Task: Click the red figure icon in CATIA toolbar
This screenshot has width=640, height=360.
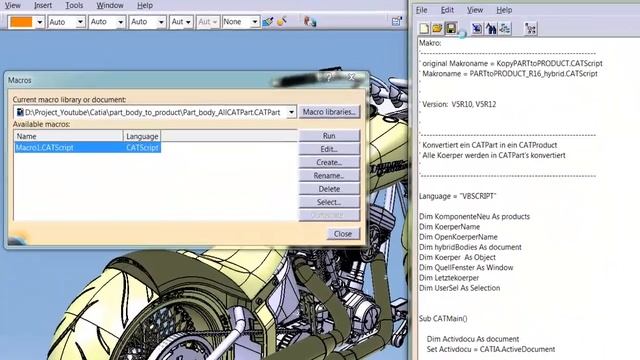Action: point(310,21)
